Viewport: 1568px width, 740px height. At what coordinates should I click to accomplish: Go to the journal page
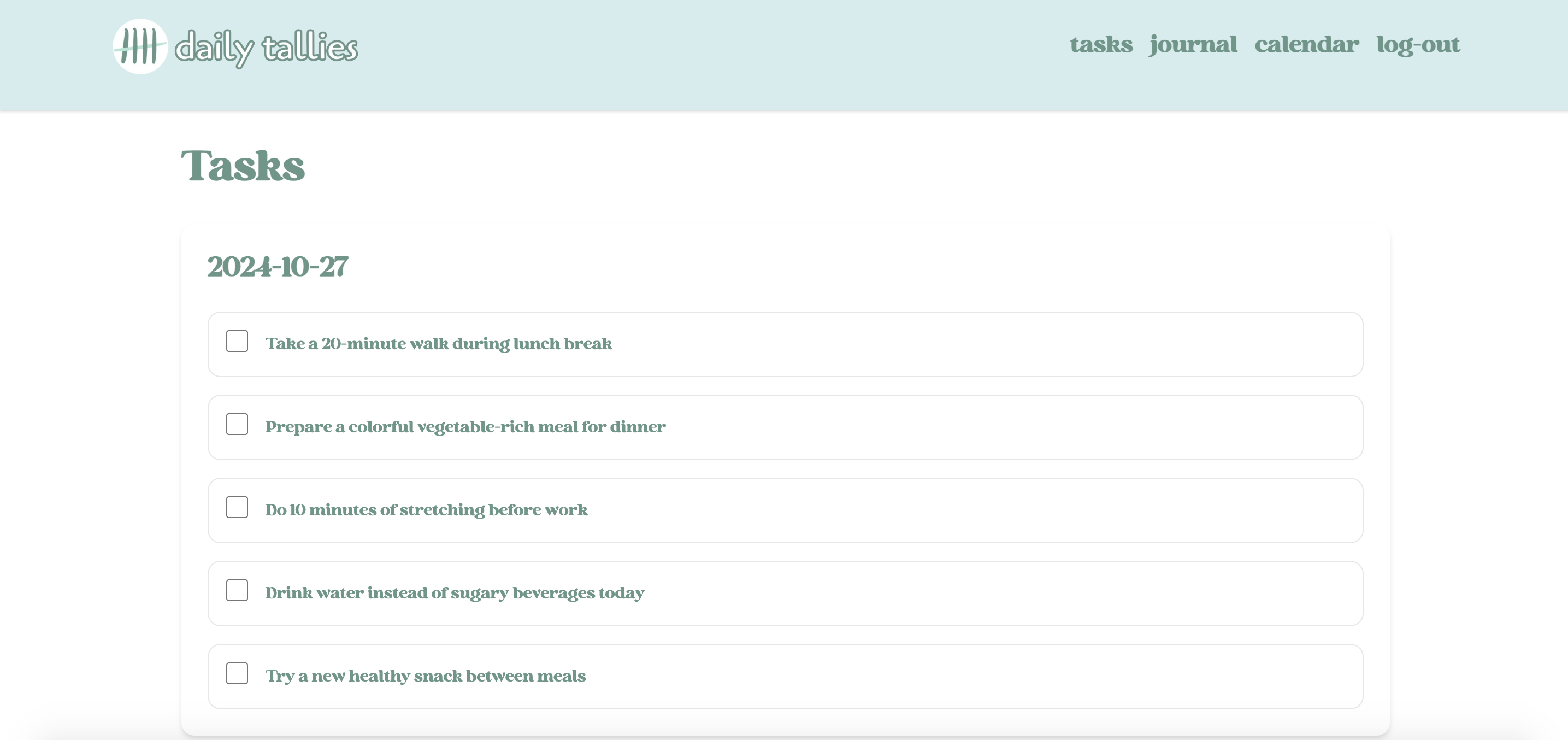coord(1193,44)
